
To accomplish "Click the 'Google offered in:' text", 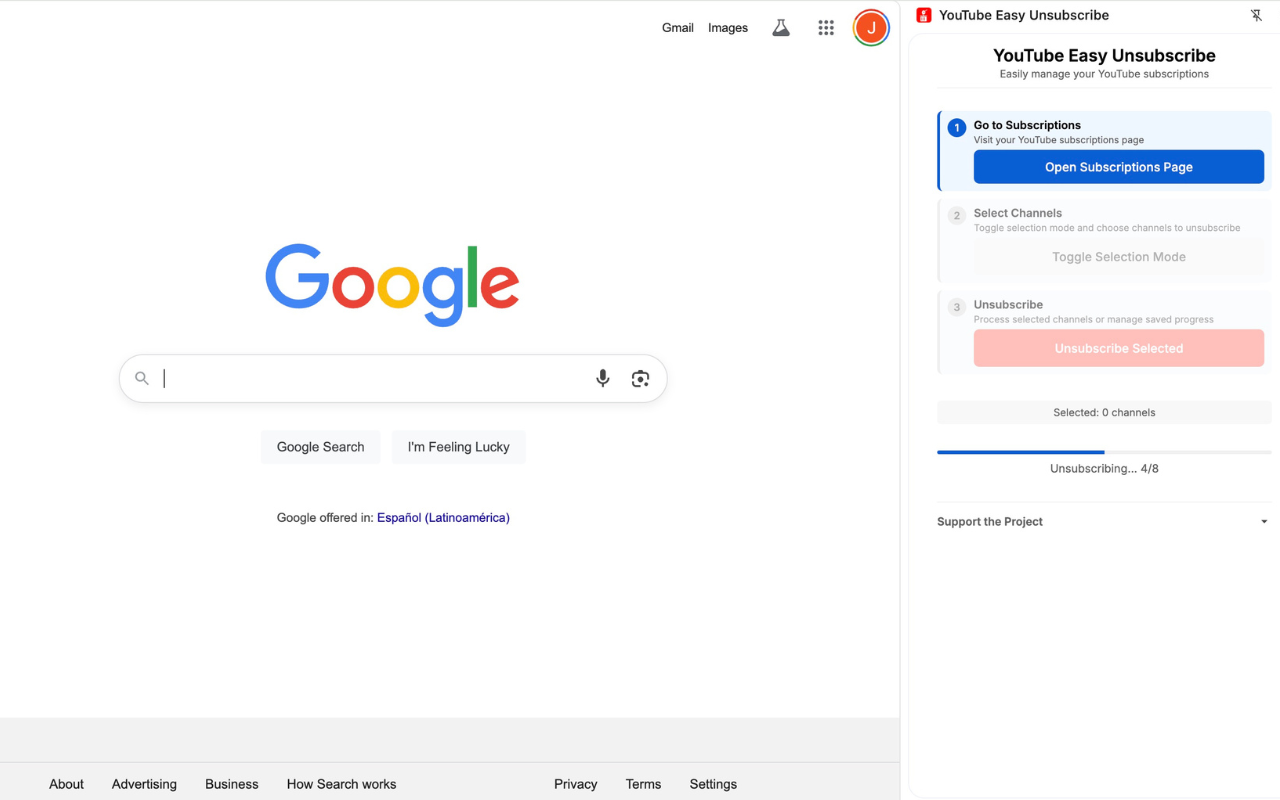I will 325,518.
